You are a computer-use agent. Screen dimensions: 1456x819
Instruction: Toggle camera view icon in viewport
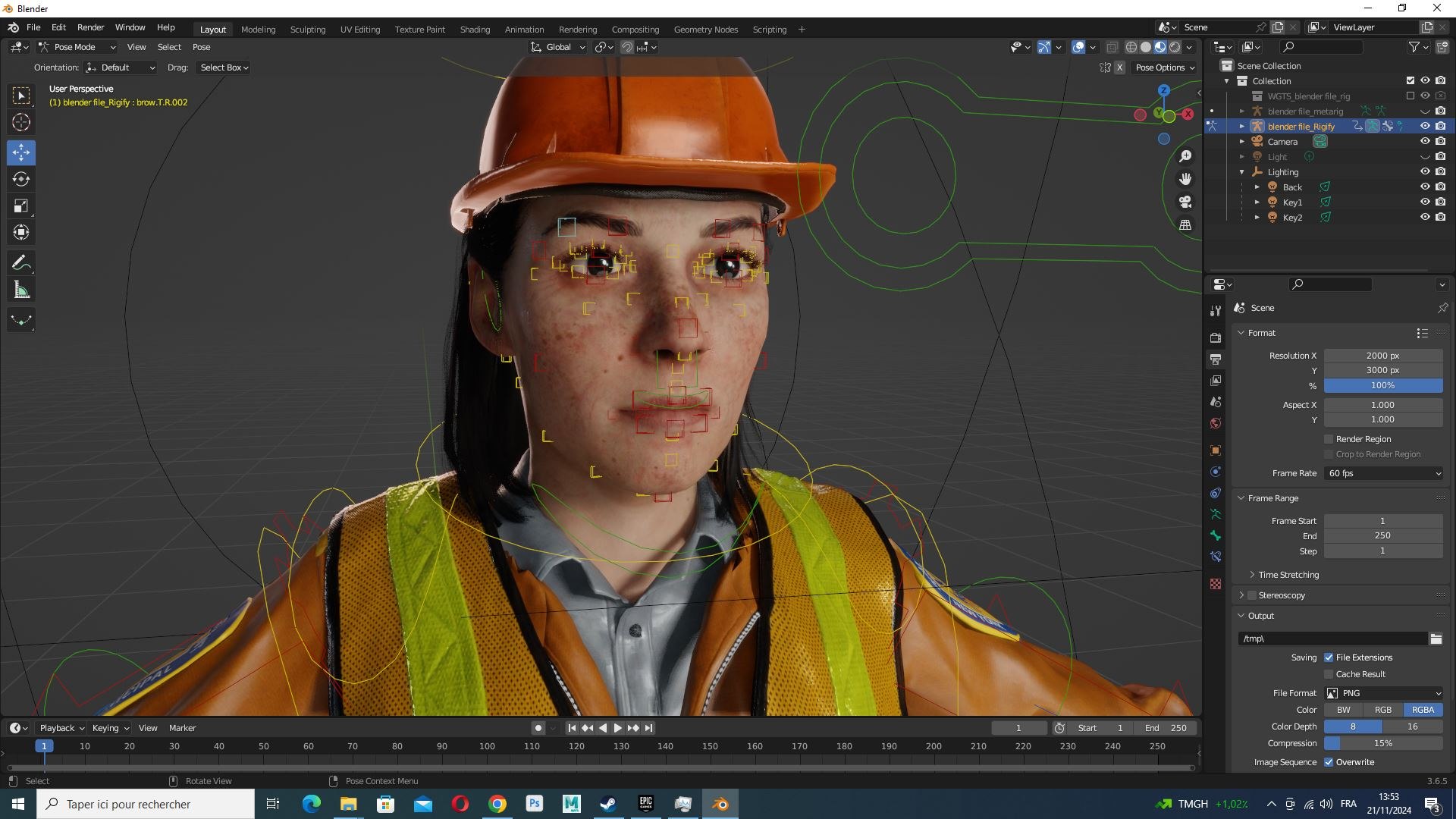(1185, 202)
